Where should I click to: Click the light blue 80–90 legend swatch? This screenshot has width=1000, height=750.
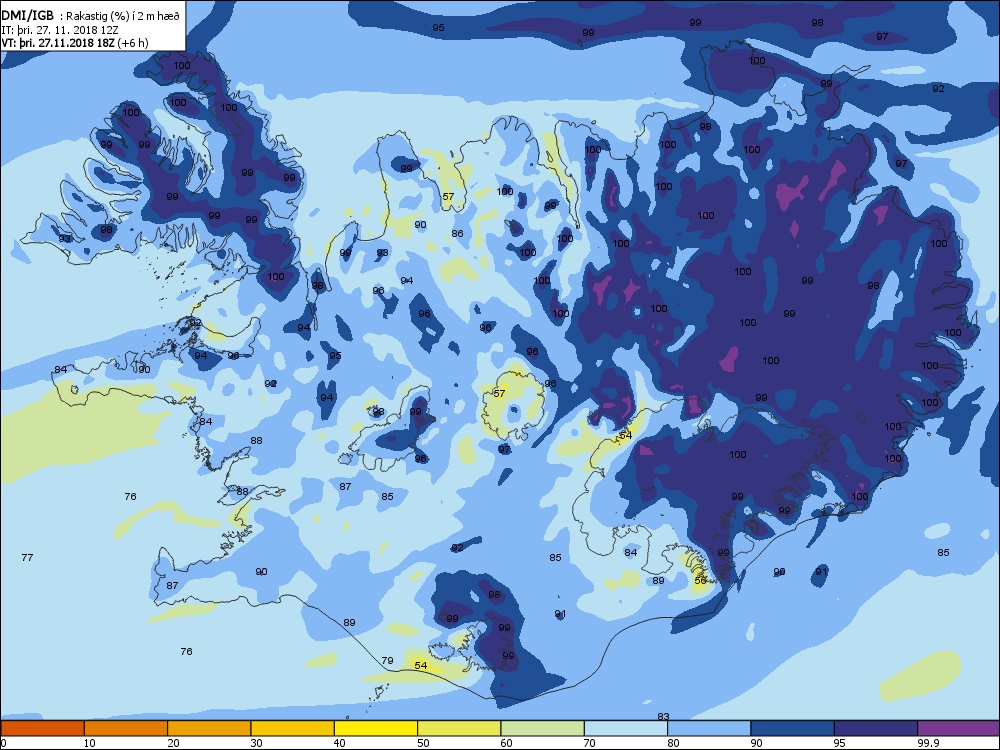(709, 728)
